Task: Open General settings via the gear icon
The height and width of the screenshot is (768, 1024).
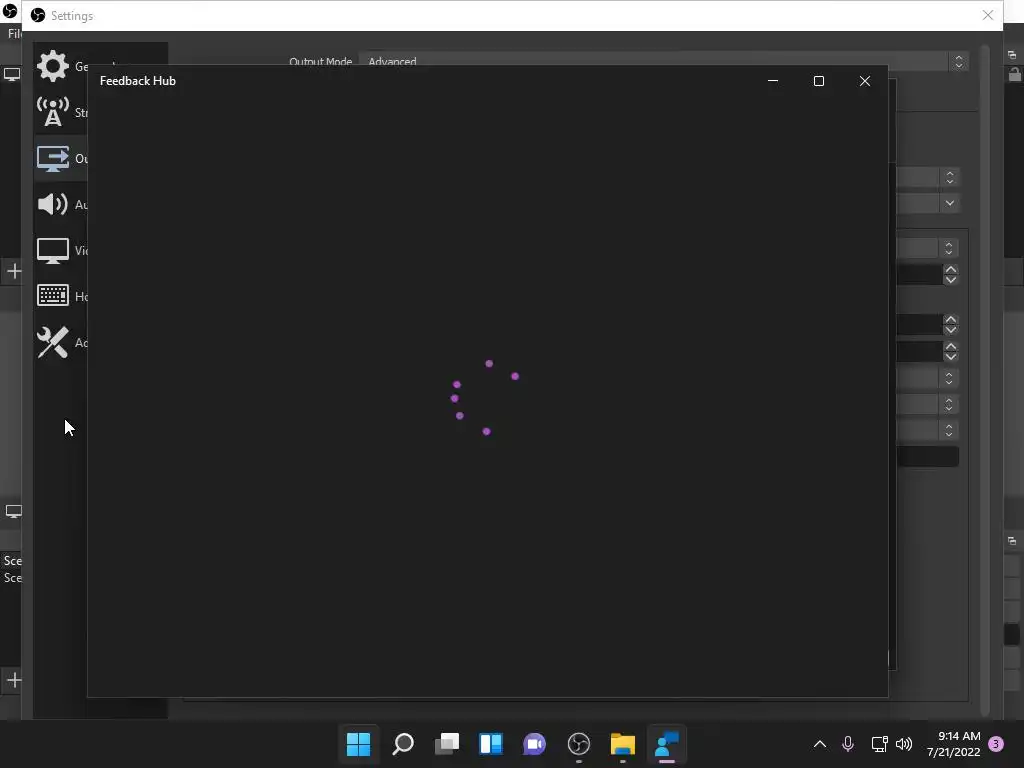Action: (x=52, y=66)
